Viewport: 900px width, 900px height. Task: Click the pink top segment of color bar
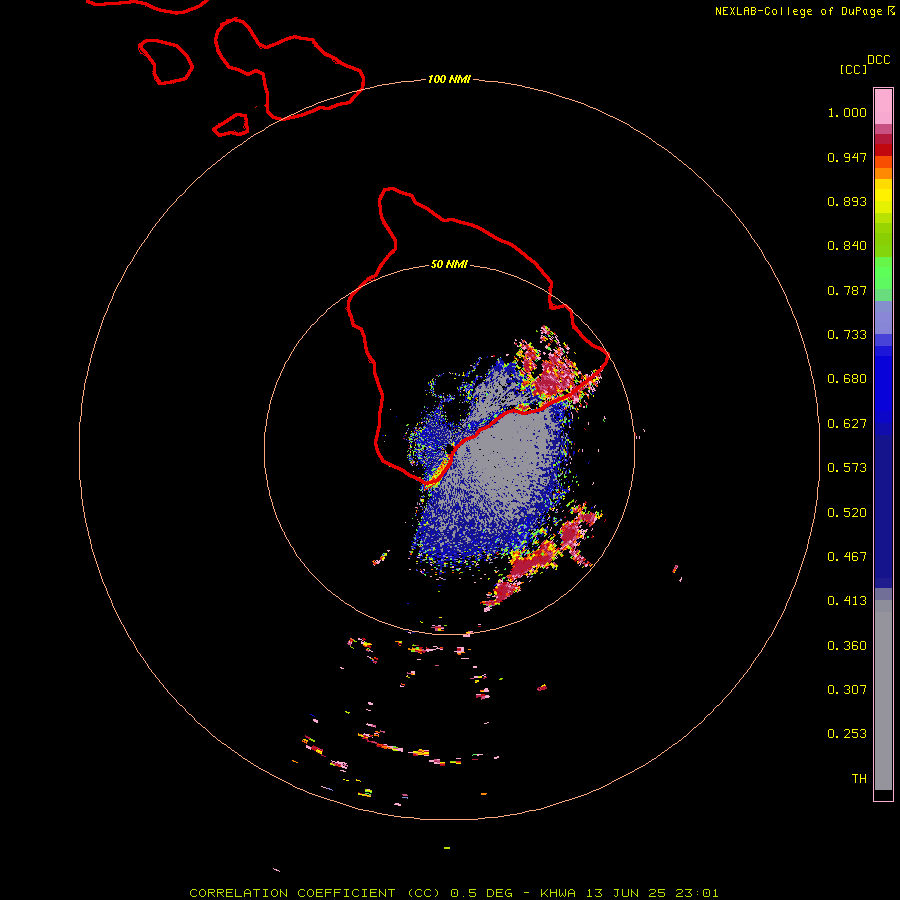point(883,107)
